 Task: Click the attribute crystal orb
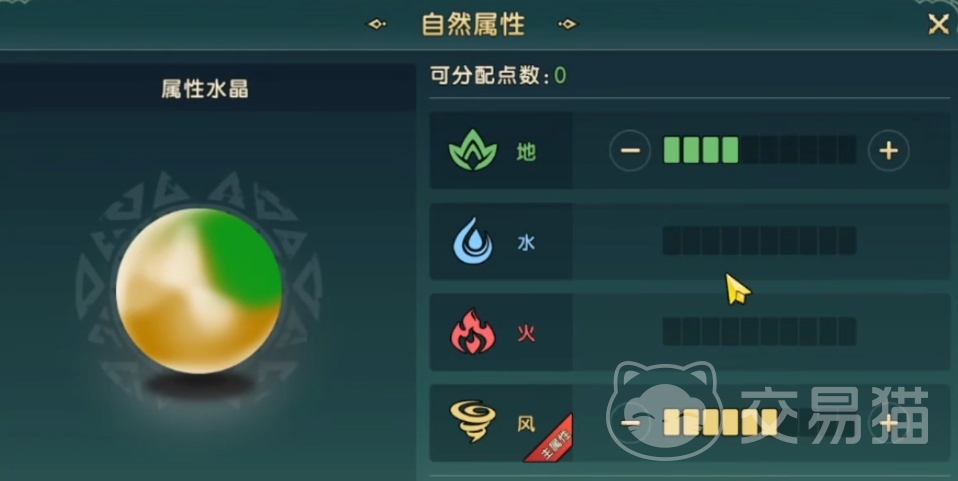(199, 291)
